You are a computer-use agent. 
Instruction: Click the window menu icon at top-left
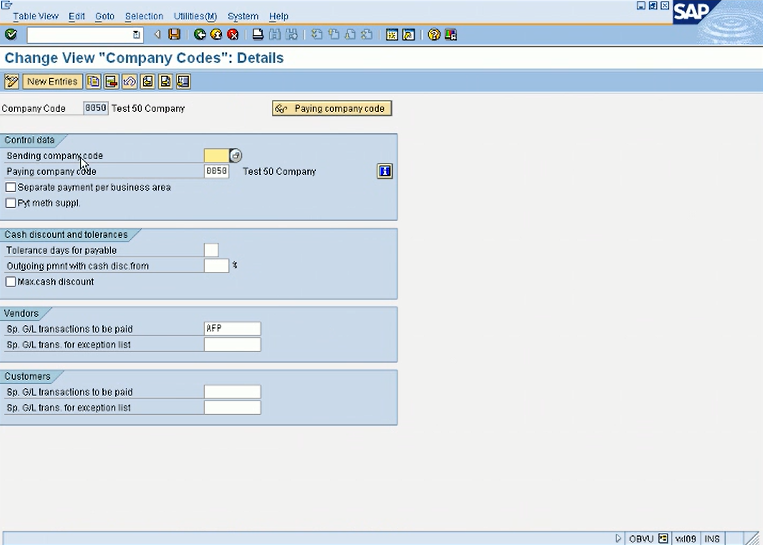(x=6, y=5)
